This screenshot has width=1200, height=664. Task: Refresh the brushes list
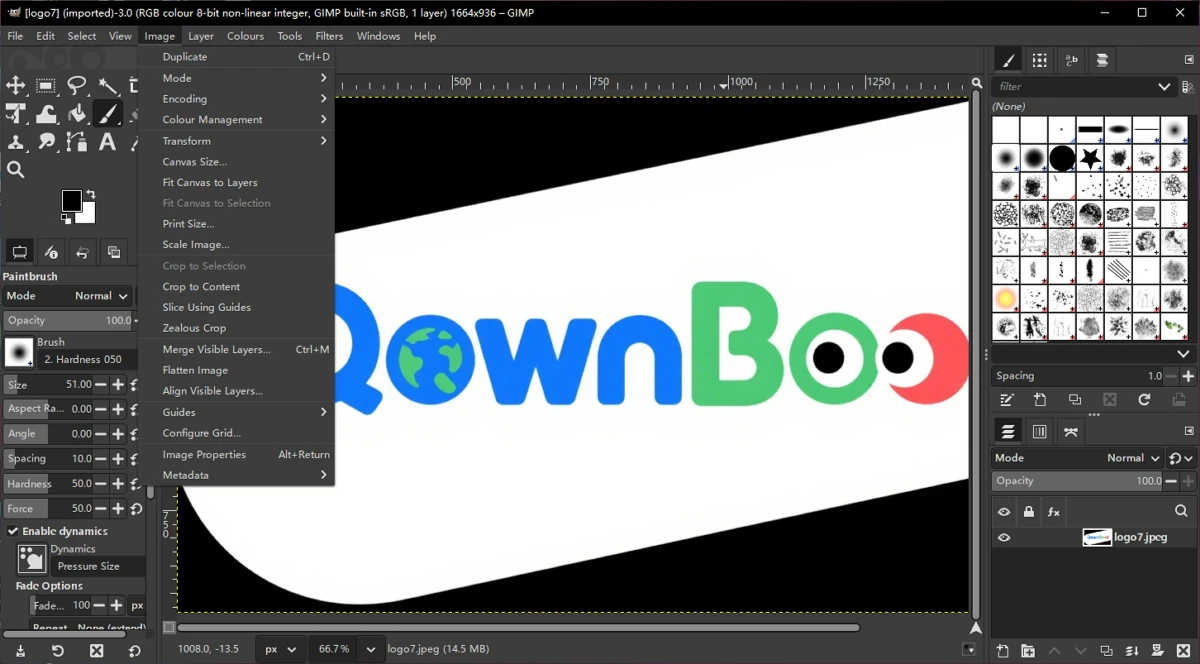[x=1144, y=400]
